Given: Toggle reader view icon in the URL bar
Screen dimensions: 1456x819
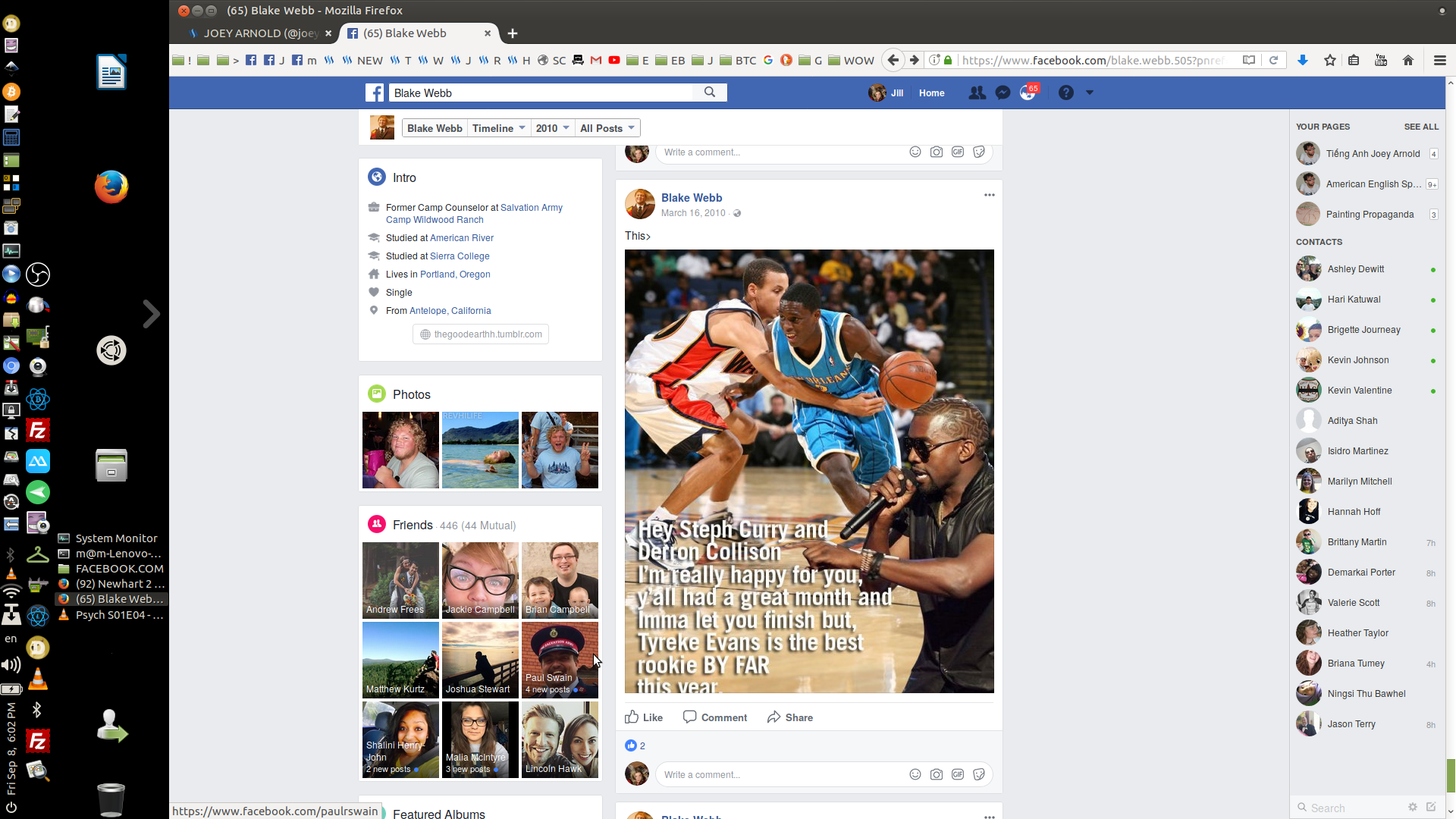Looking at the screenshot, I should click(x=1248, y=60).
